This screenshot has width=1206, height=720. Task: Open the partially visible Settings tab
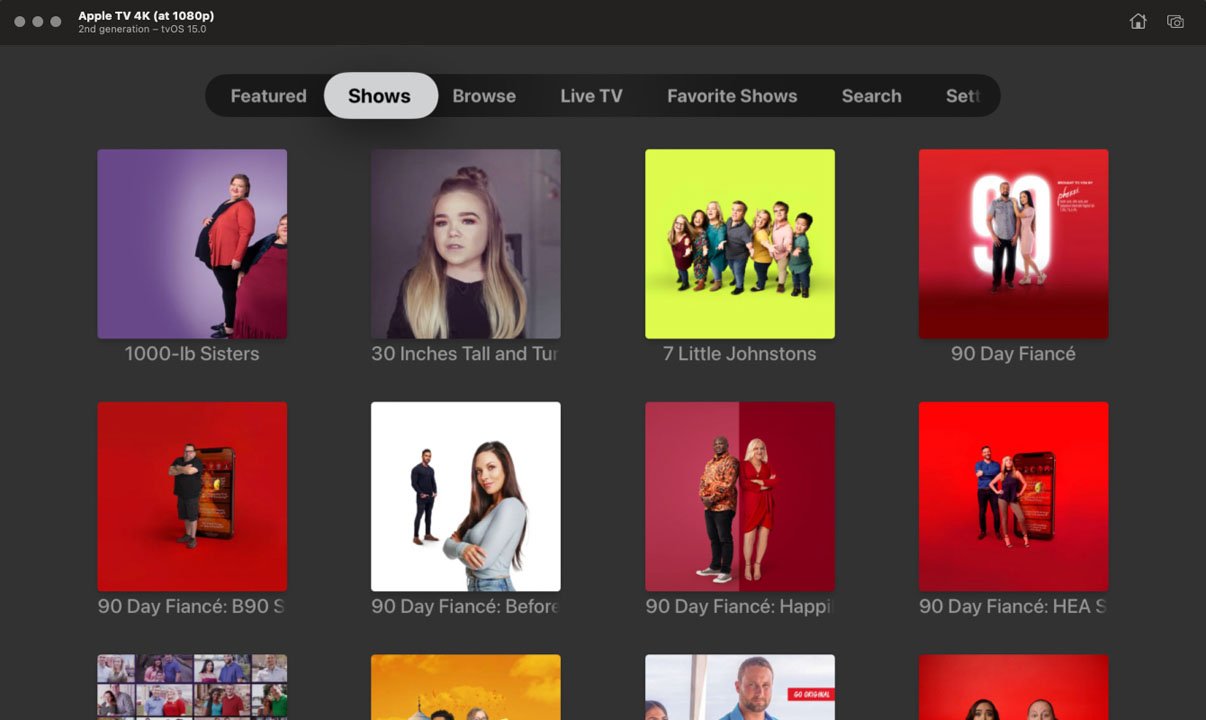[x=963, y=96]
